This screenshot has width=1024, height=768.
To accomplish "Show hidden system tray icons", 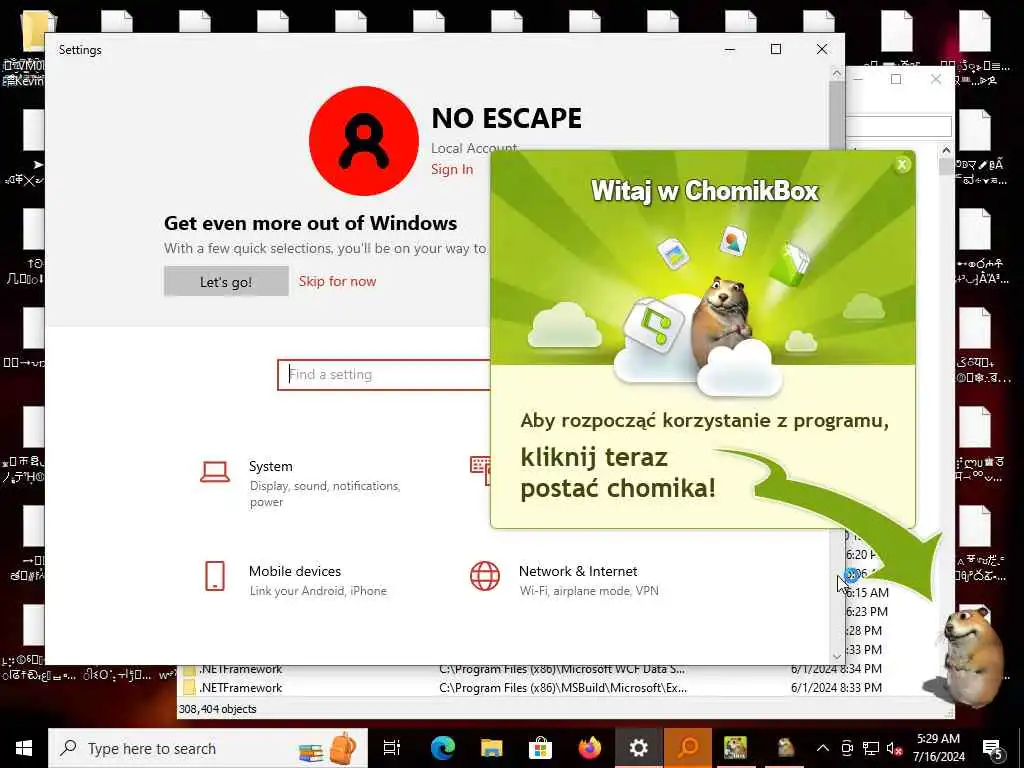I will tap(823, 748).
